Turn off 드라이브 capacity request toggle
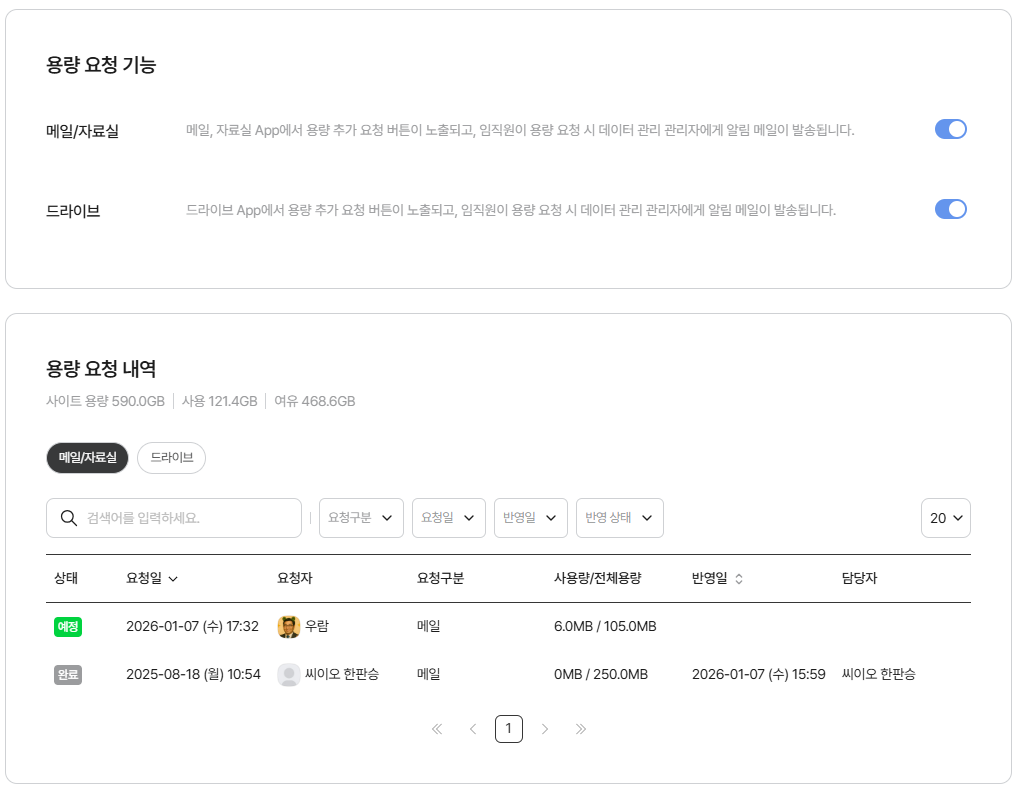Screen dimensions: 1020x790 coord(950,209)
